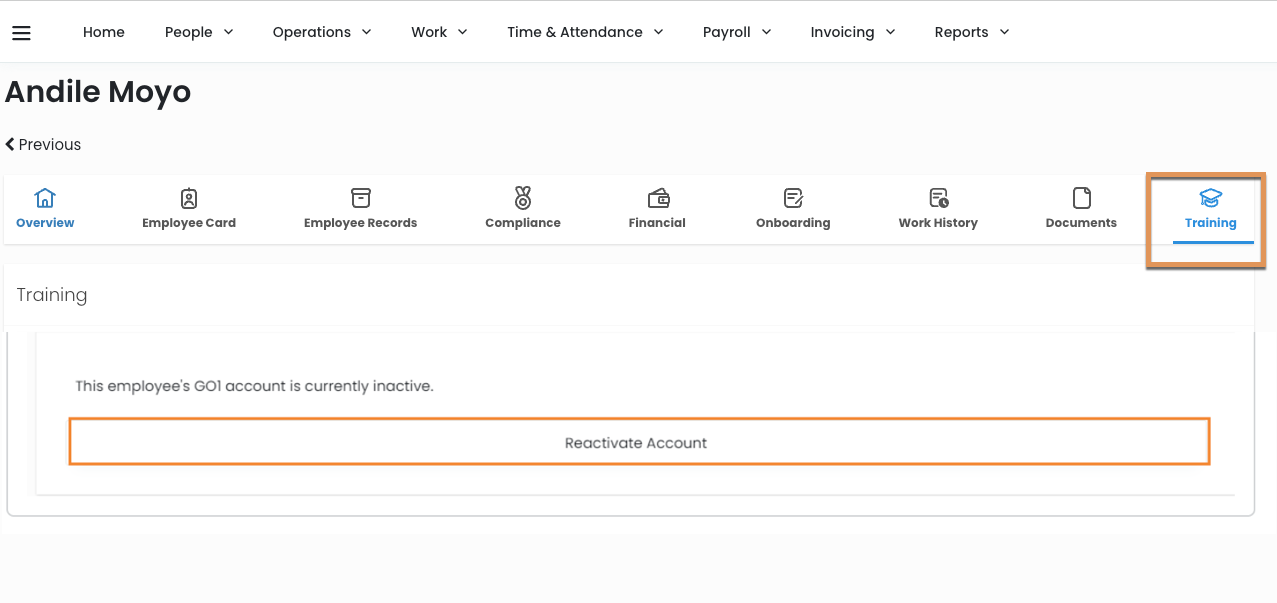Expand the Payroll dropdown menu

(736, 32)
